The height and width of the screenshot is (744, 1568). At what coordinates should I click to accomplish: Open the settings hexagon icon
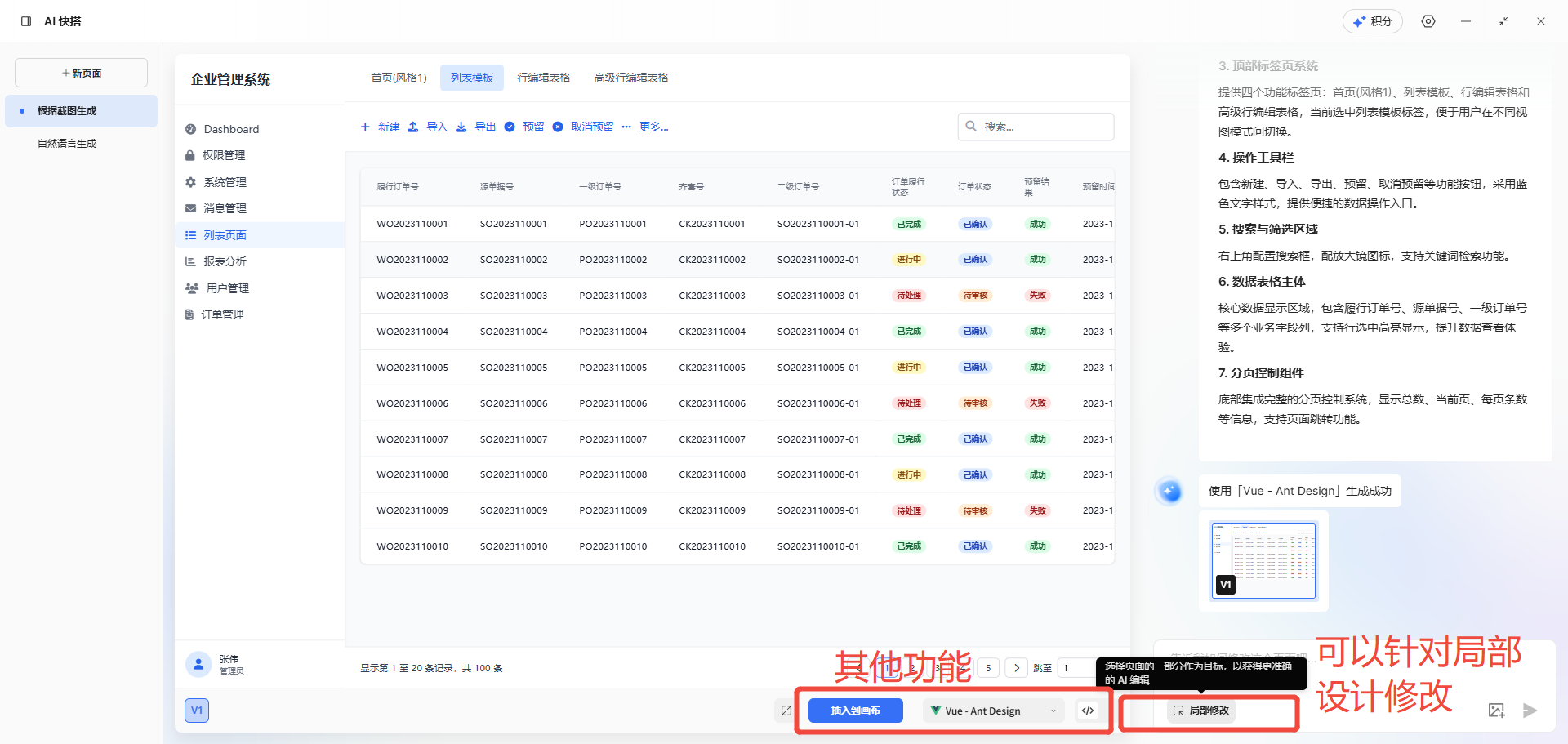[1428, 21]
